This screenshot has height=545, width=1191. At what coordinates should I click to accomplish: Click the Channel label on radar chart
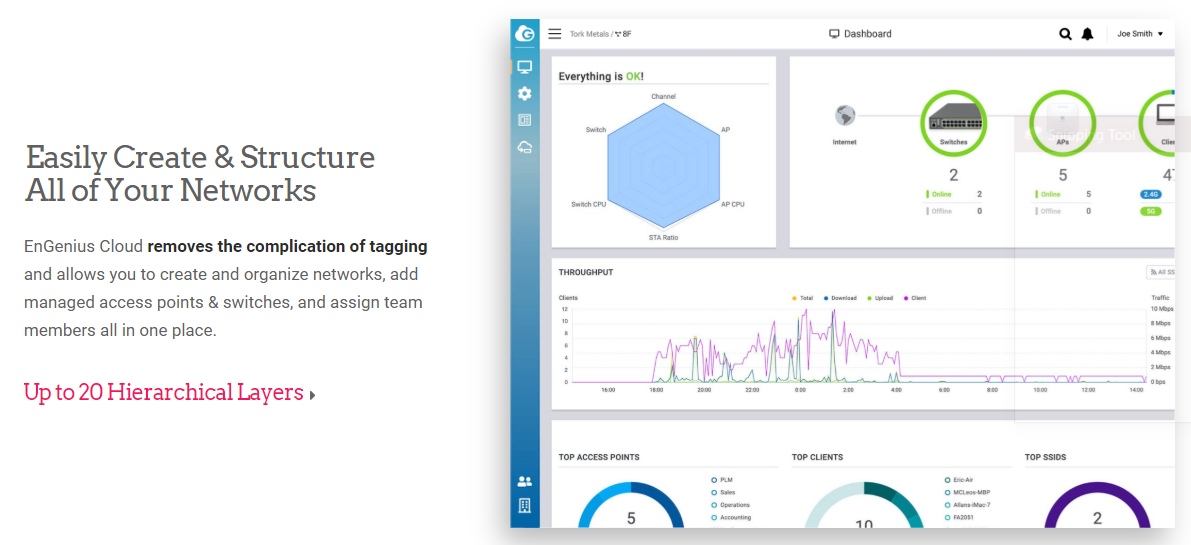point(663,96)
